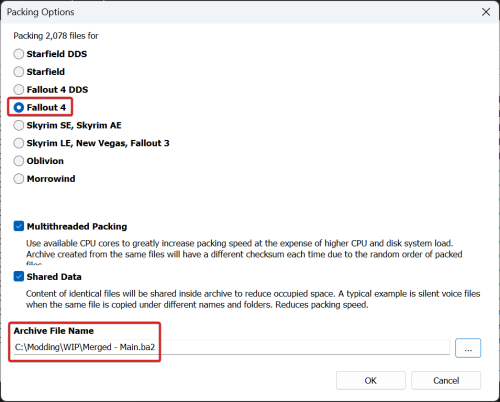
Task: Click the Fallout 4 label text
Action: click(x=46, y=107)
